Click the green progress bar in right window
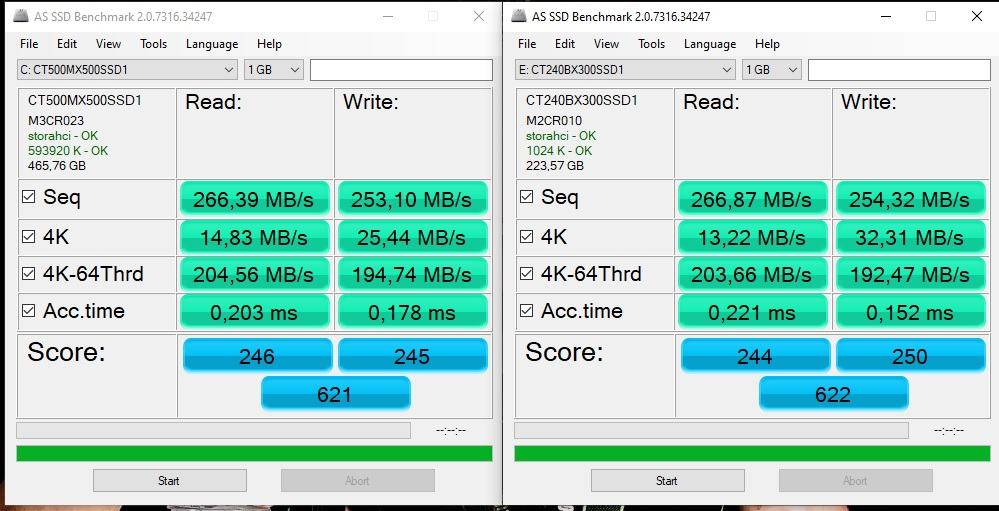This screenshot has width=999, height=511. click(x=752, y=454)
